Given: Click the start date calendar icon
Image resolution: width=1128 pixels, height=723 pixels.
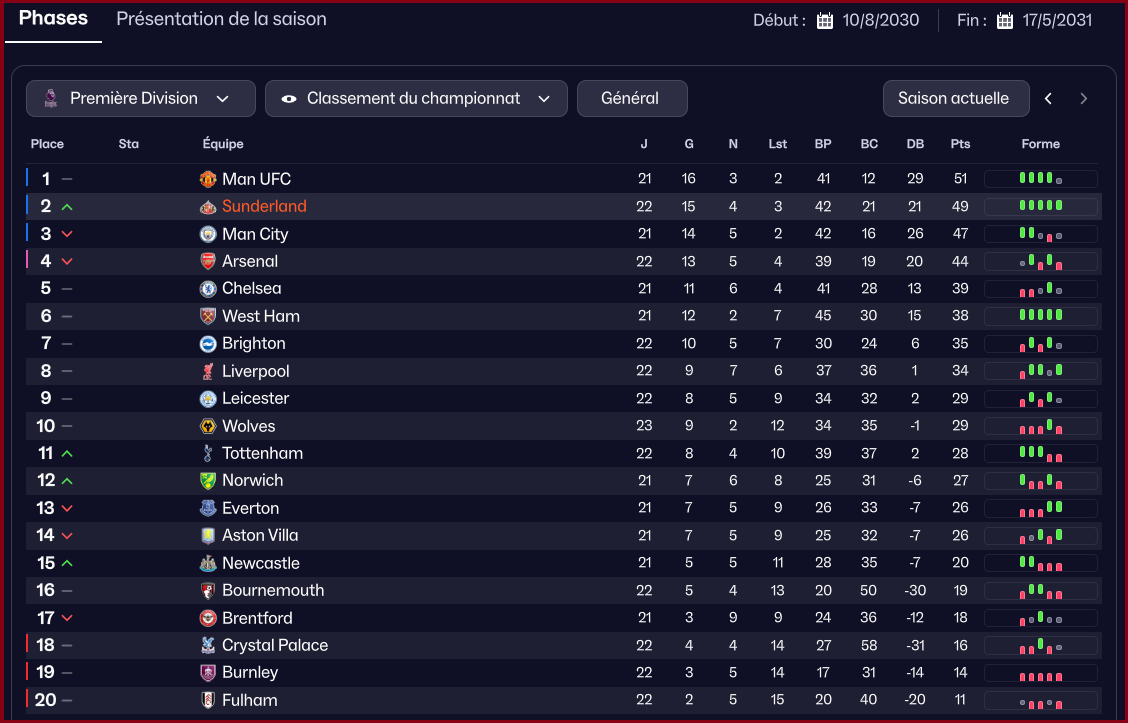Looking at the screenshot, I should tap(825, 21).
